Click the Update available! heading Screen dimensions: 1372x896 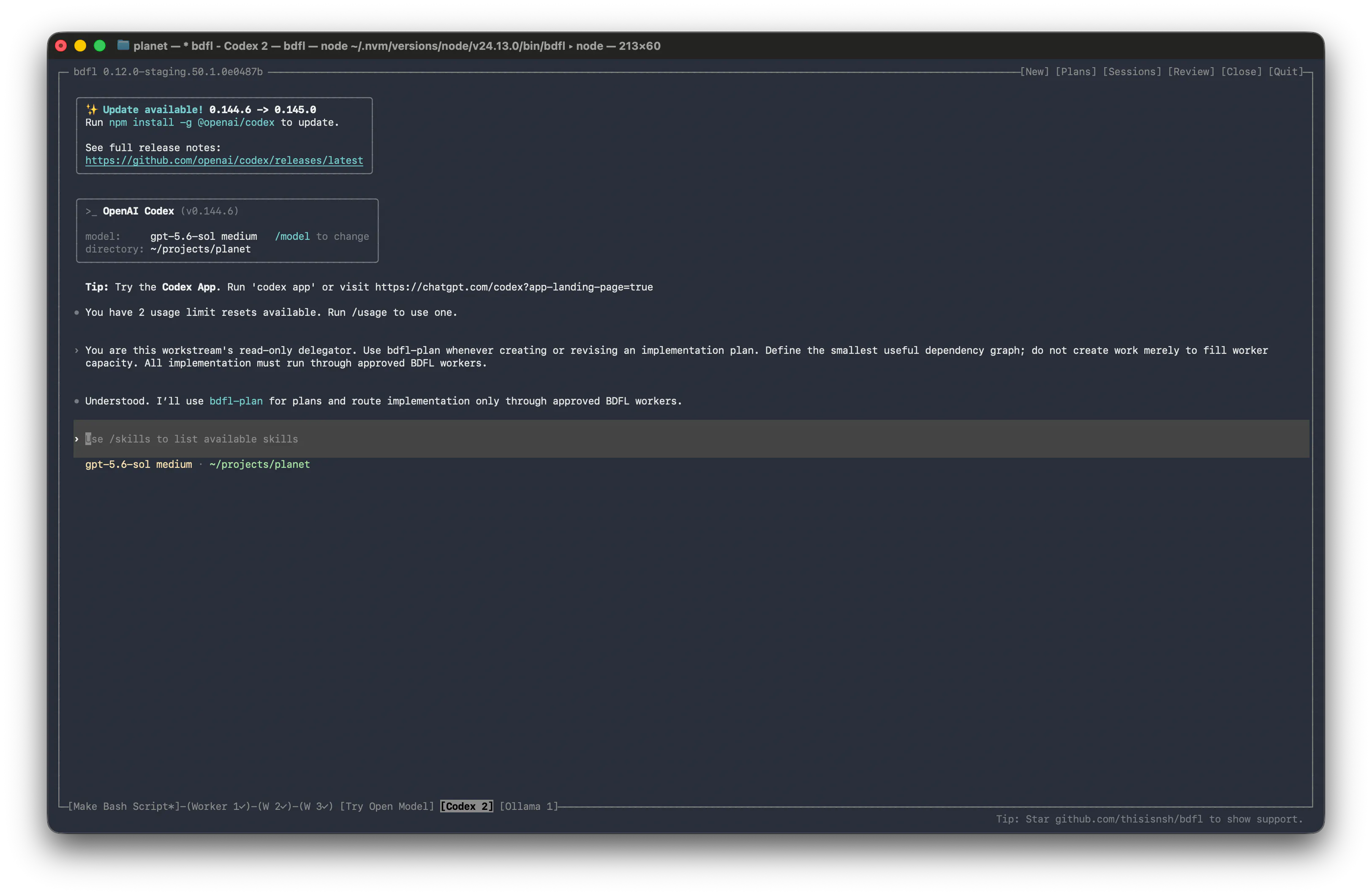point(153,109)
